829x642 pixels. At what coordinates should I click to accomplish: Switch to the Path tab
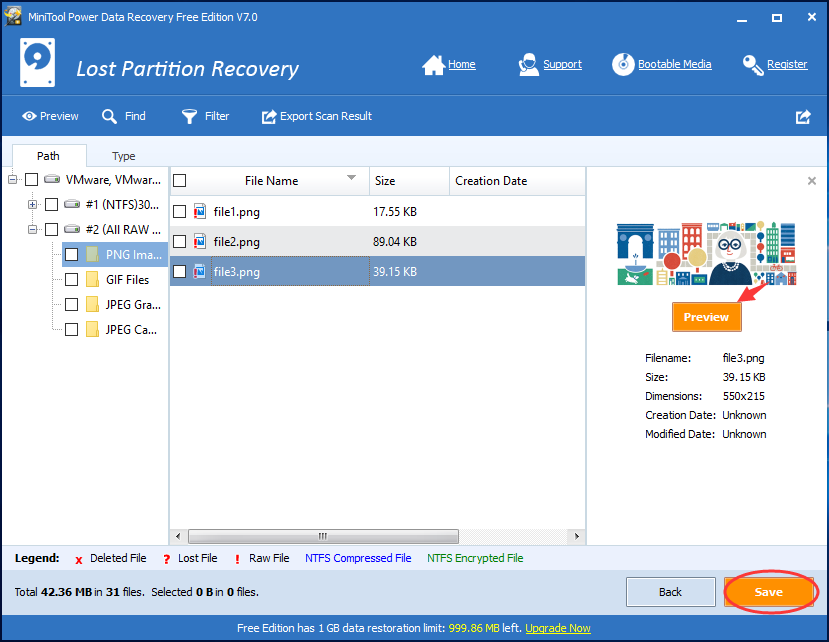click(x=49, y=156)
